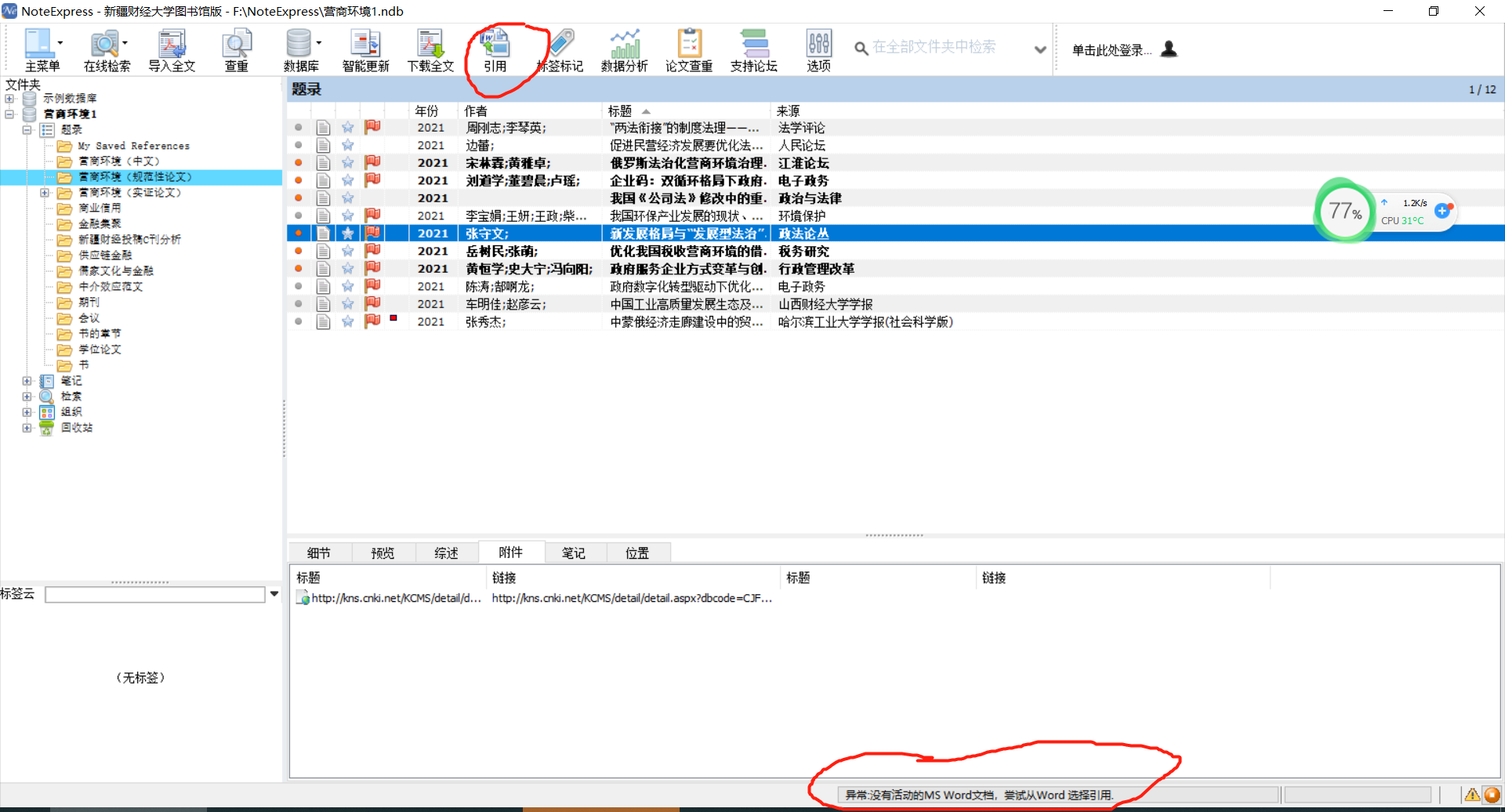
Task: Click the 回收站 recycle bin icon
Action: [x=46, y=428]
